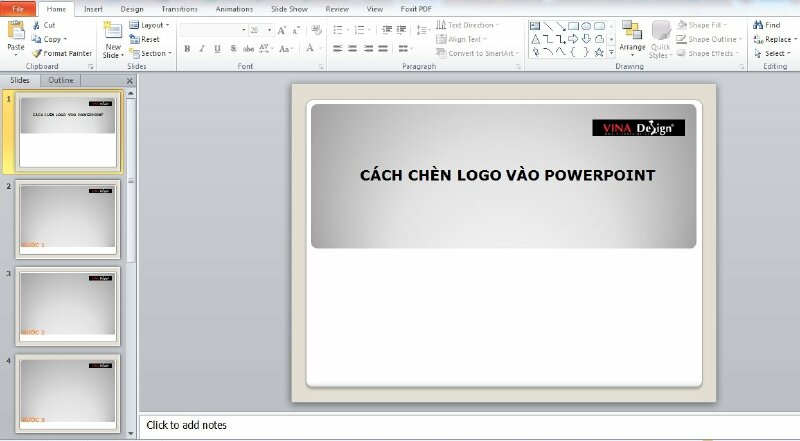Select the Line shape in gallery

pos(547,26)
